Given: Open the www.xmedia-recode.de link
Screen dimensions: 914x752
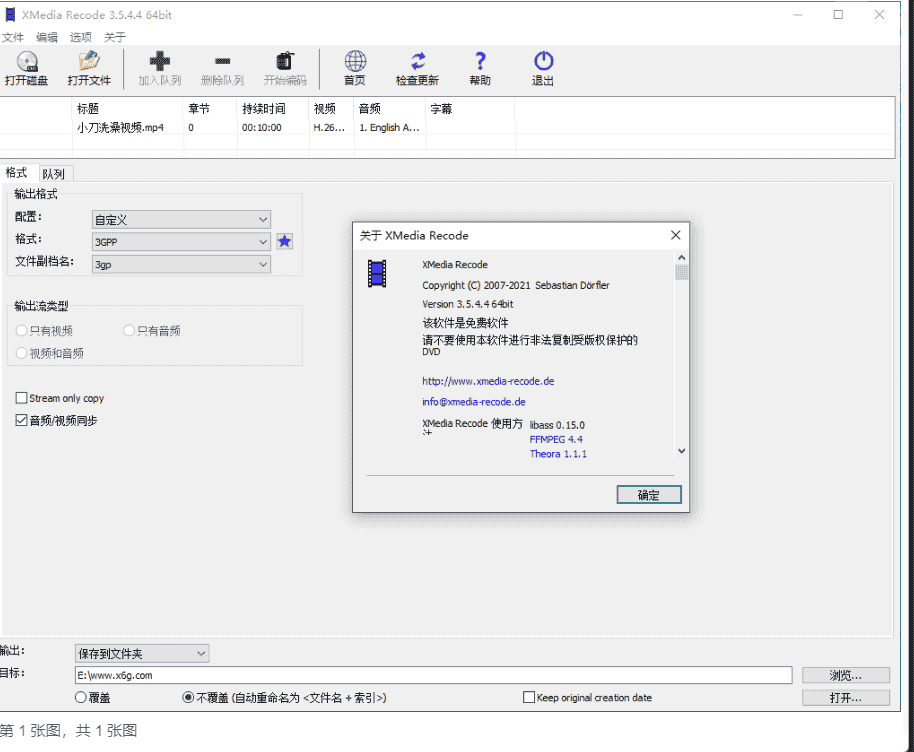Looking at the screenshot, I should tap(488, 381).
